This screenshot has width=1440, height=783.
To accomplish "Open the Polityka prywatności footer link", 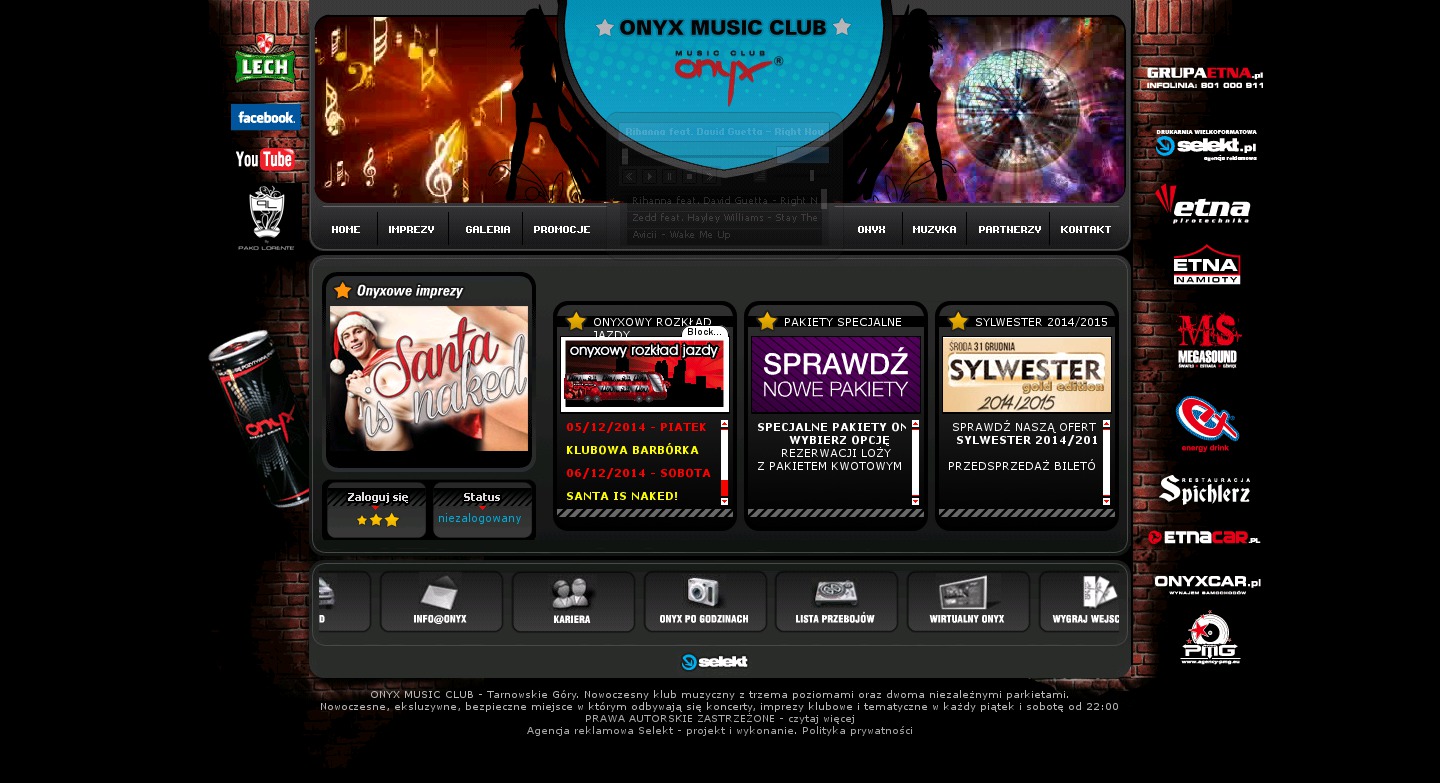I will point(857,731).
